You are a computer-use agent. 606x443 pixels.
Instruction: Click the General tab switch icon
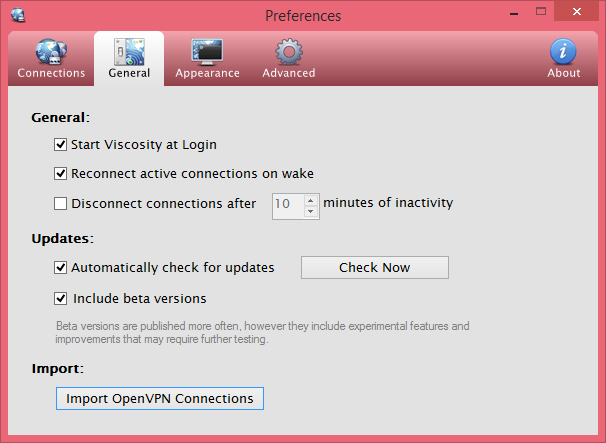point(129,52)
